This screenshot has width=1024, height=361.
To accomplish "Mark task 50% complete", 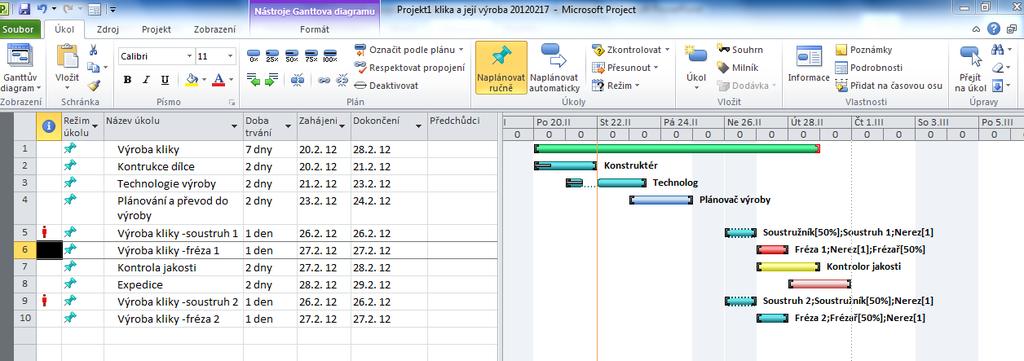I will tap(292, 56).
